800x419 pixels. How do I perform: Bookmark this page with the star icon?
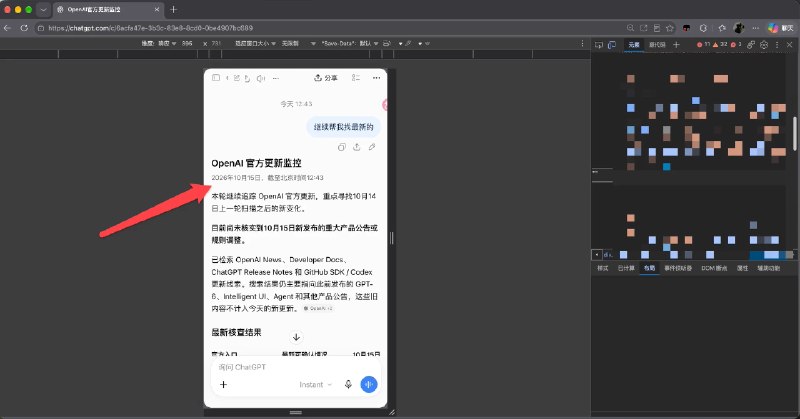670,28
